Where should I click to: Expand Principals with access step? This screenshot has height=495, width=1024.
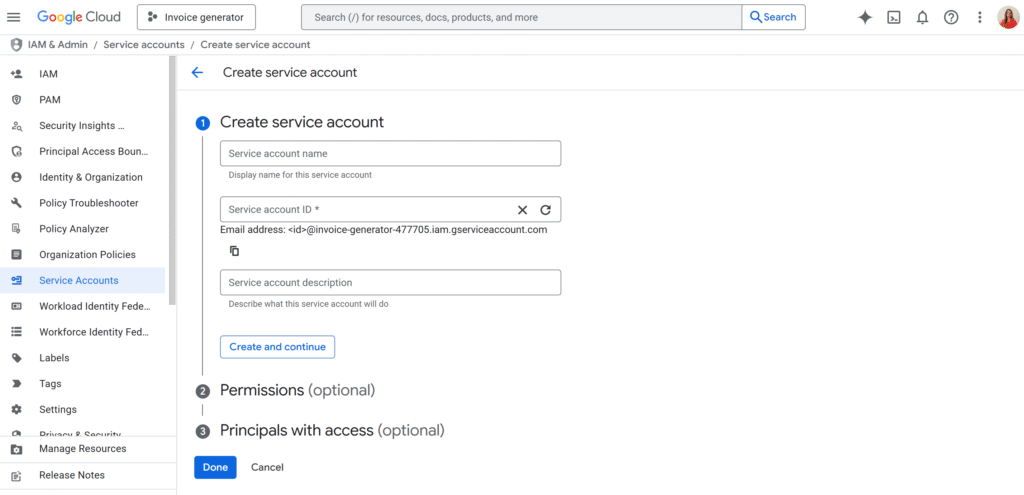[331, 430]
